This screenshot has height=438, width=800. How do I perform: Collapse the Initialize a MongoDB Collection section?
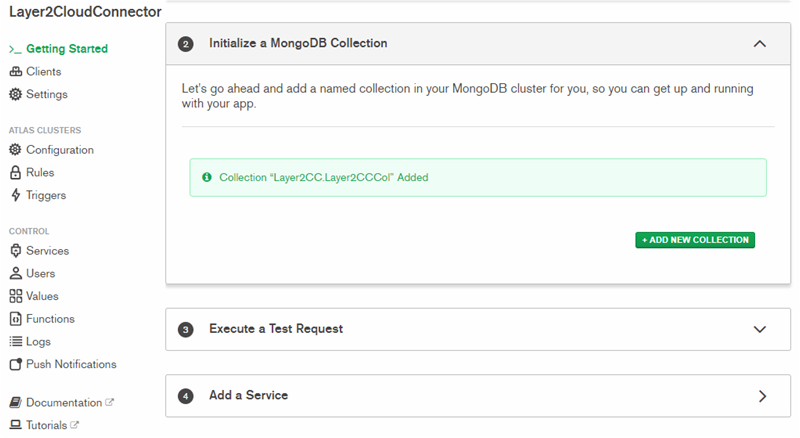[759, 44]
